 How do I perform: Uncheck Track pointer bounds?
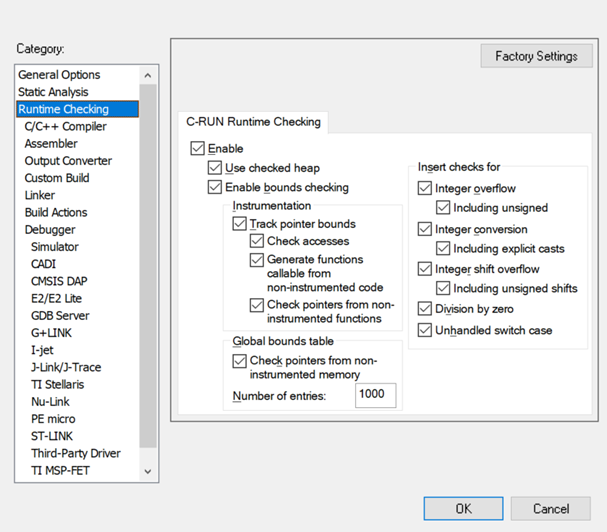click(240, 223)
